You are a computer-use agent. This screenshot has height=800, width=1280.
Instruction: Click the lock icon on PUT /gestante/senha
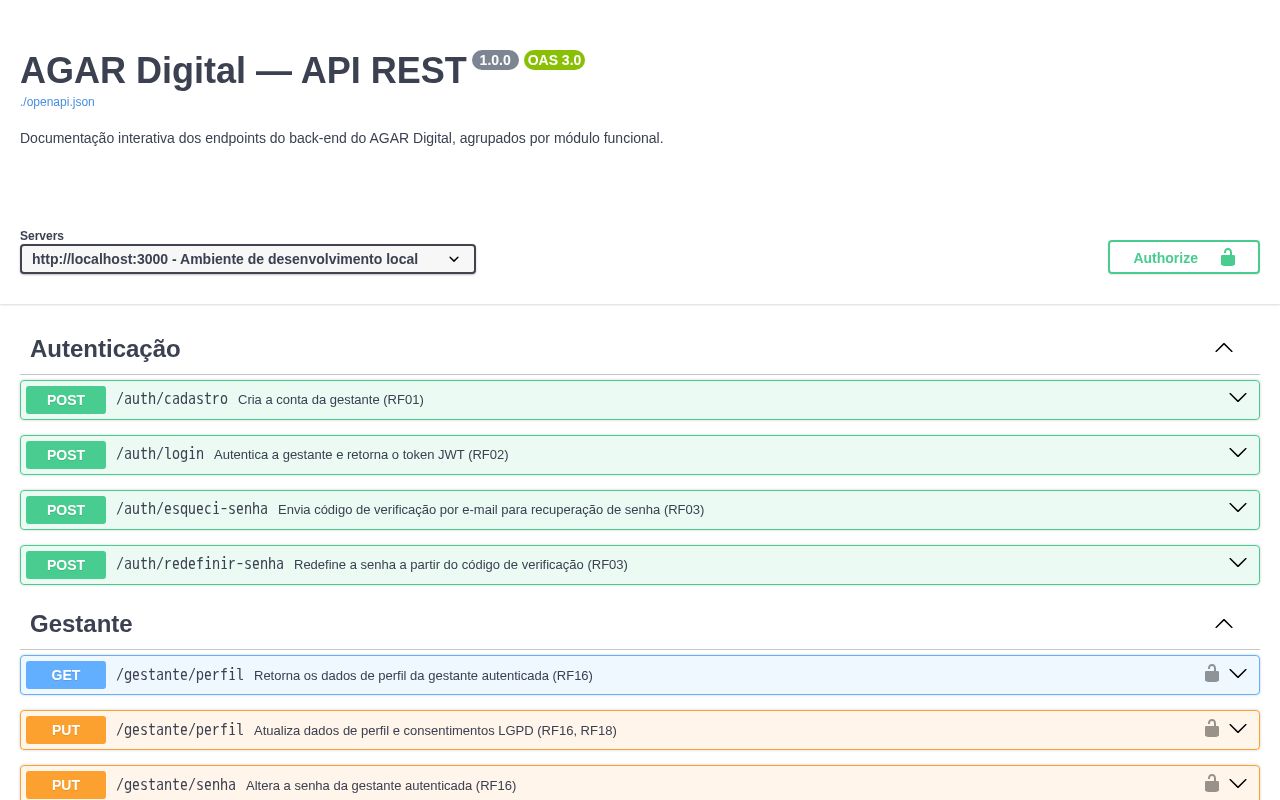click(1212, 784)
